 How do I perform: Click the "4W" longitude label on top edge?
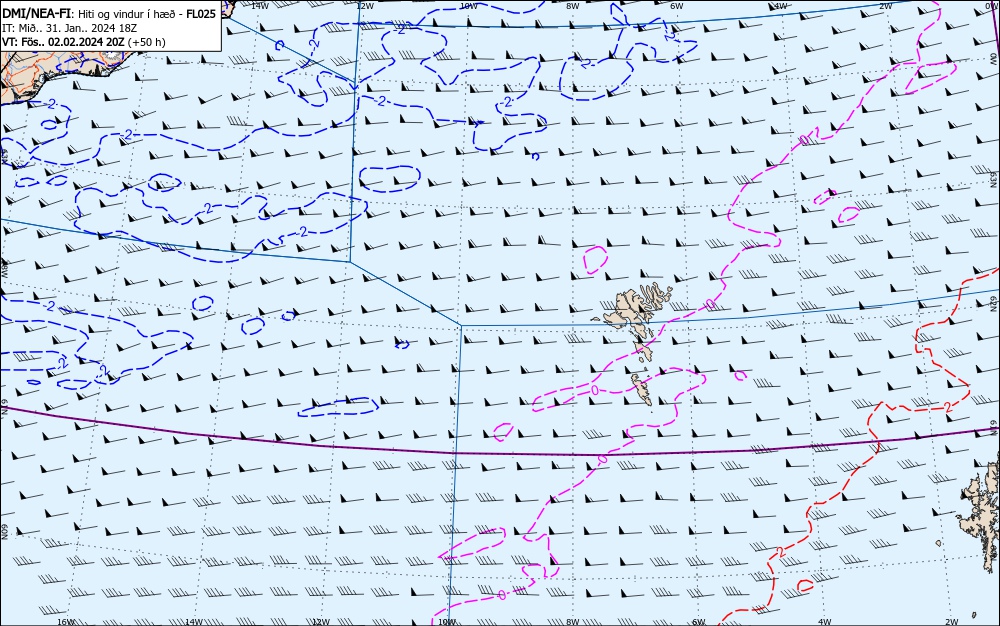point(781,6)
